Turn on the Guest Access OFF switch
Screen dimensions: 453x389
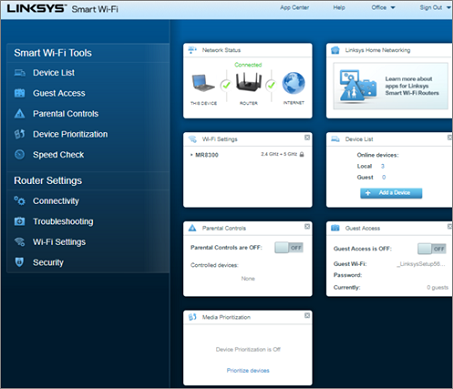(x=432, y=249)
